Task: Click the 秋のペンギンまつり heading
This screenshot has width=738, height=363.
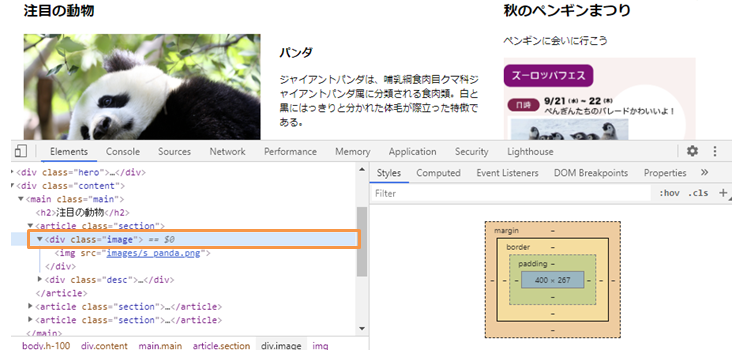Action: click(x=567, y=10)
